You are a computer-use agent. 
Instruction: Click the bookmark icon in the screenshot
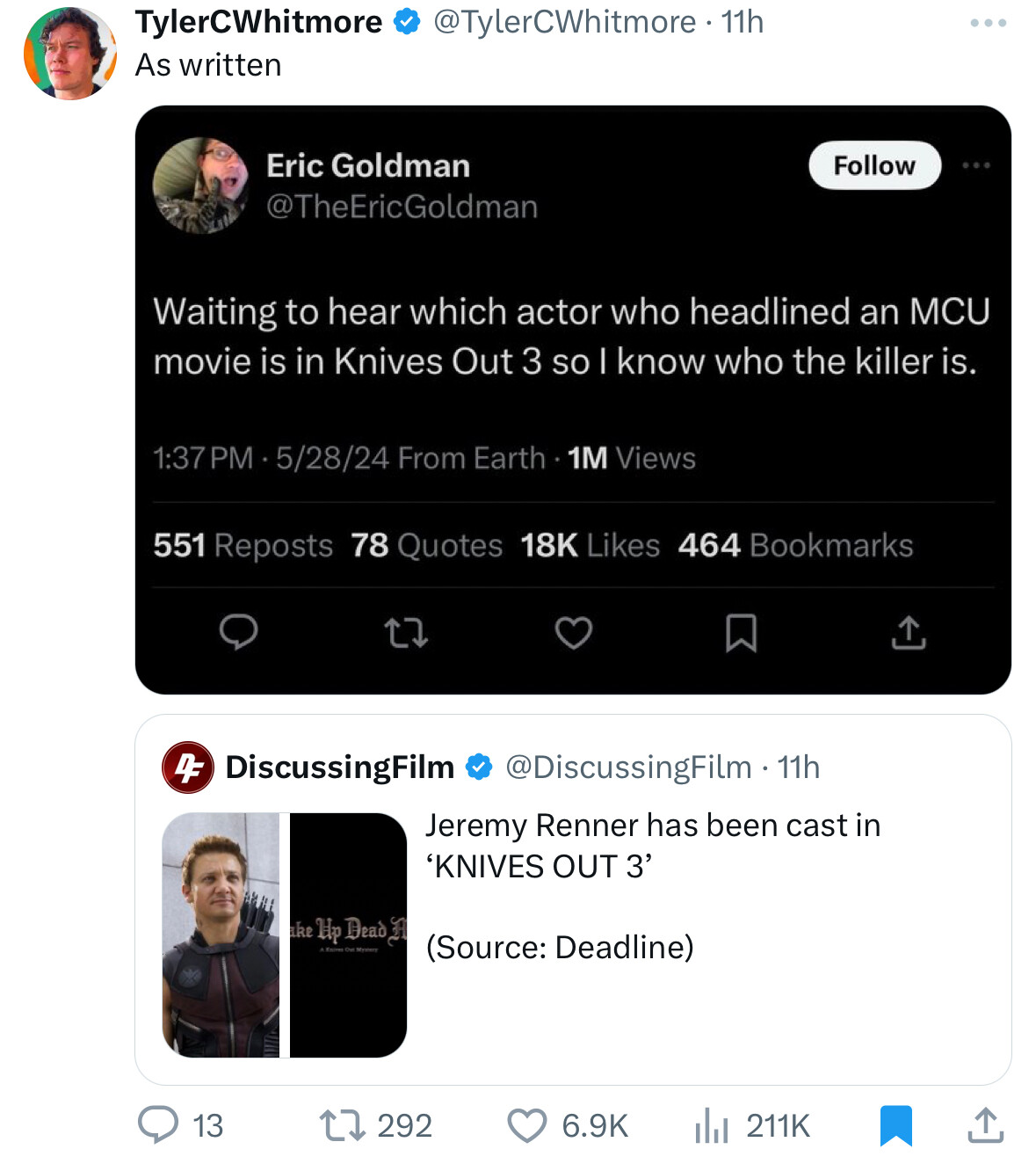pos(741,632)
